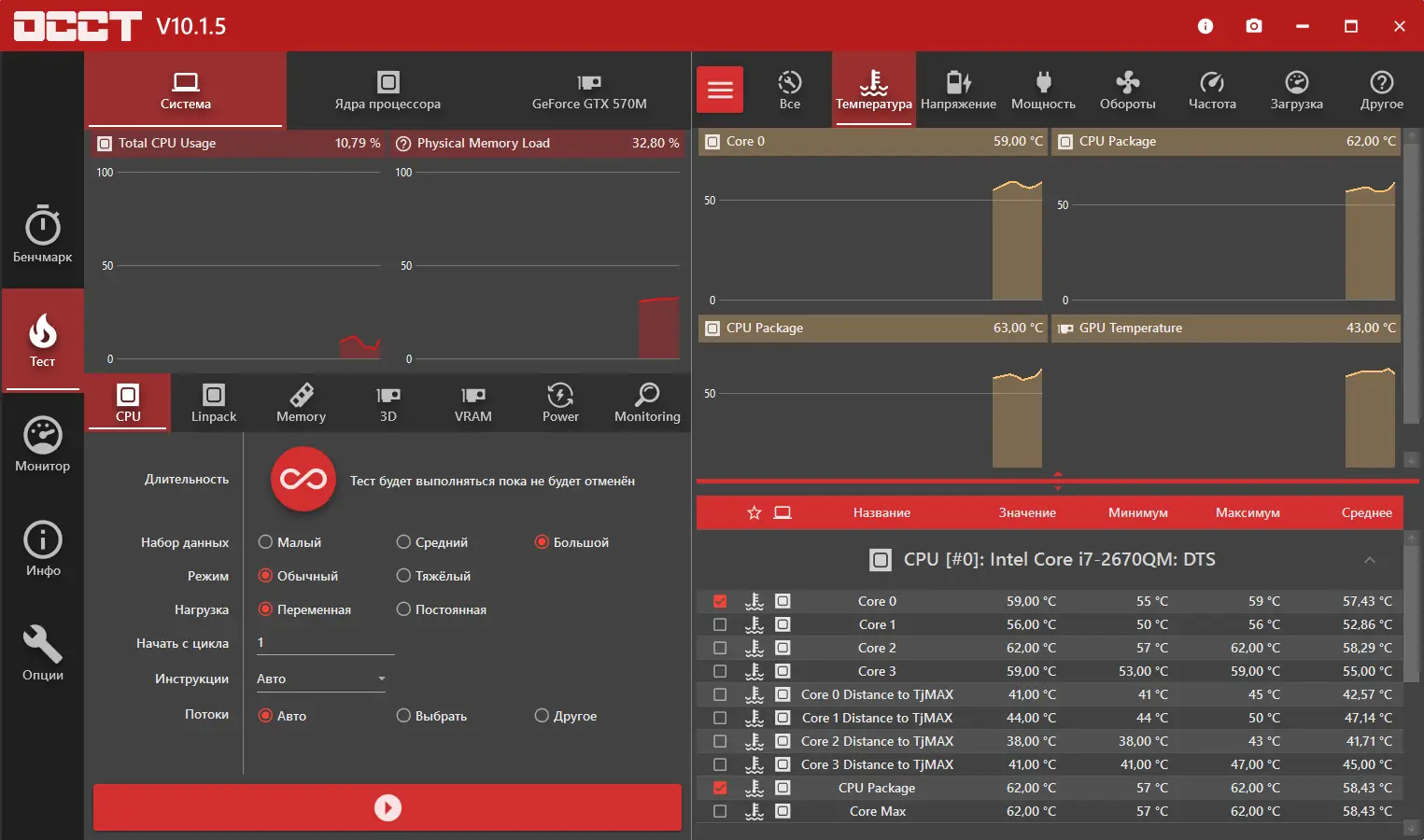This screenshot has width=1424, height=840.
Task: Open the Монитор gauge section
Action: click(x=42, y=444)
